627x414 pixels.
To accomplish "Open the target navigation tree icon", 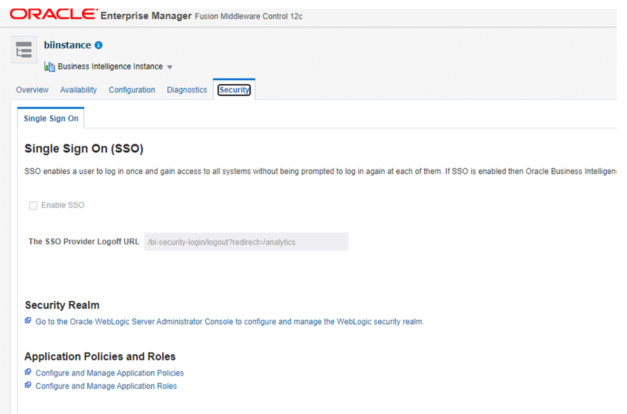I will [24, 50].
